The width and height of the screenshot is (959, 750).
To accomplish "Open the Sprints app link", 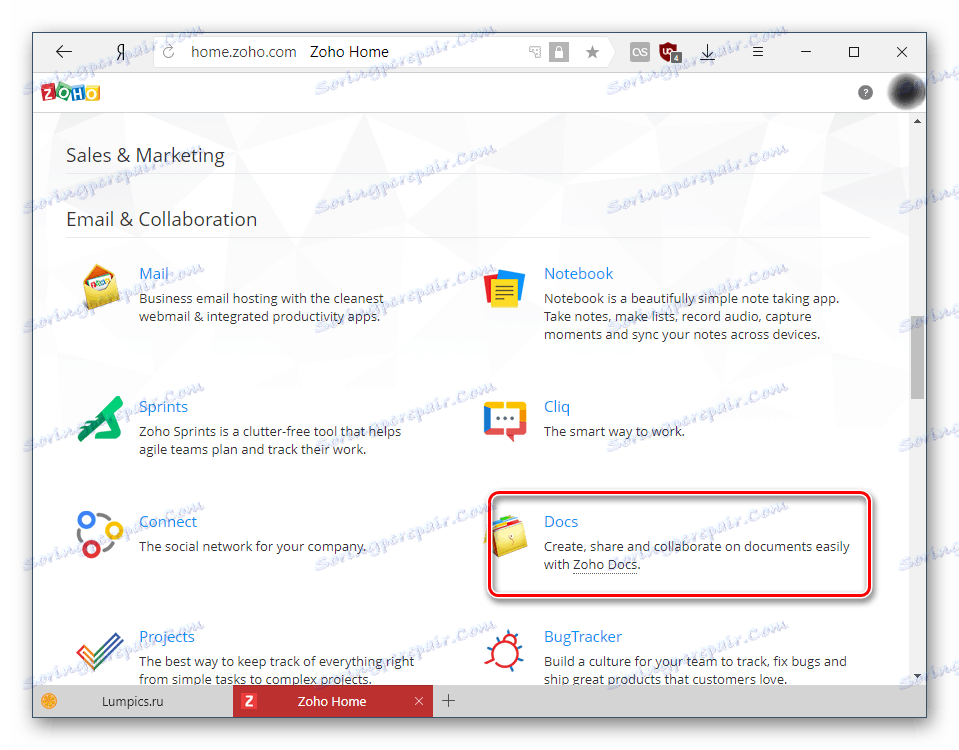I will [x=163, y=407].
